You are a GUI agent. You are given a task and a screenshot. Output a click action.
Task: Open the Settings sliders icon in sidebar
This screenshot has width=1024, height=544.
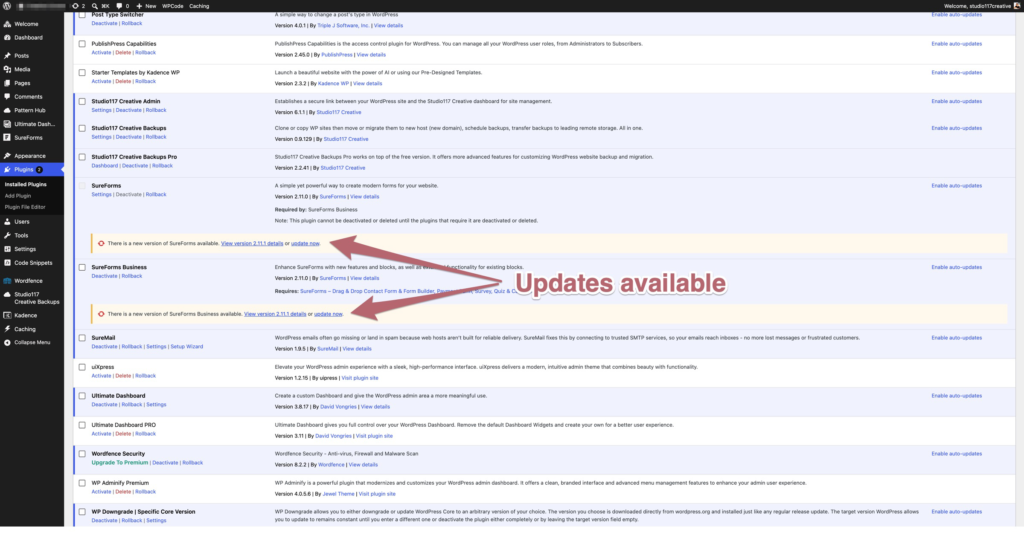[7, 249]
